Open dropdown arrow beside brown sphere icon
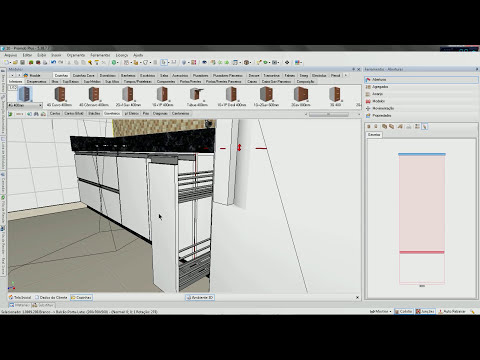Screen dimensions: 480x360 click(250, 63)
